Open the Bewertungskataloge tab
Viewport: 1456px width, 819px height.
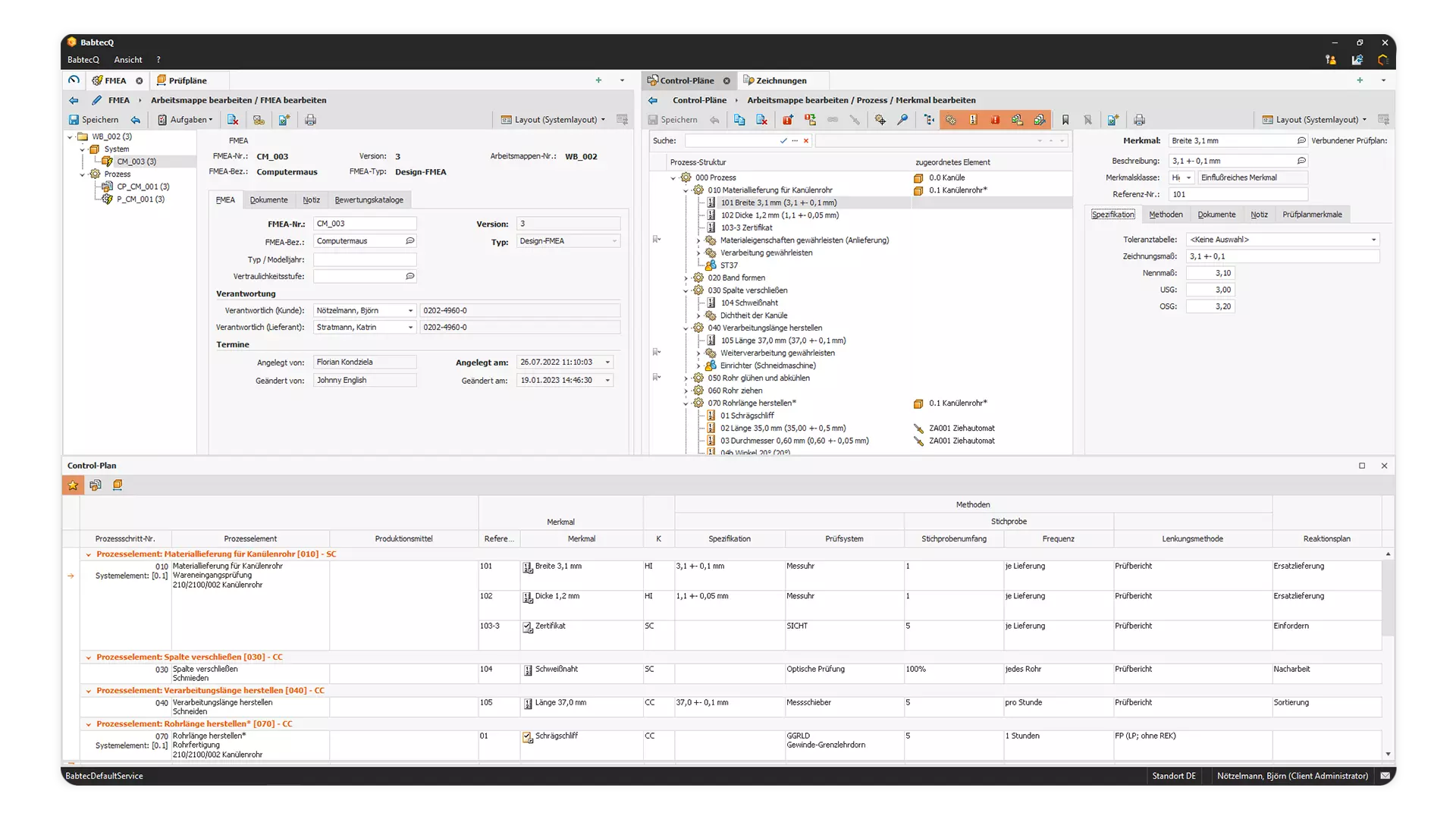click(369, 200)
